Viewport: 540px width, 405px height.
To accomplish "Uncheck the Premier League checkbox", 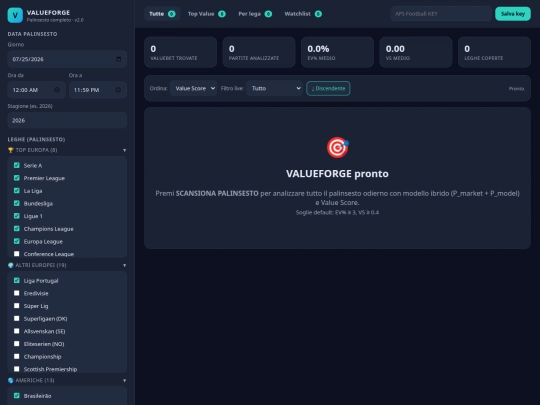I will click(17, 178).
